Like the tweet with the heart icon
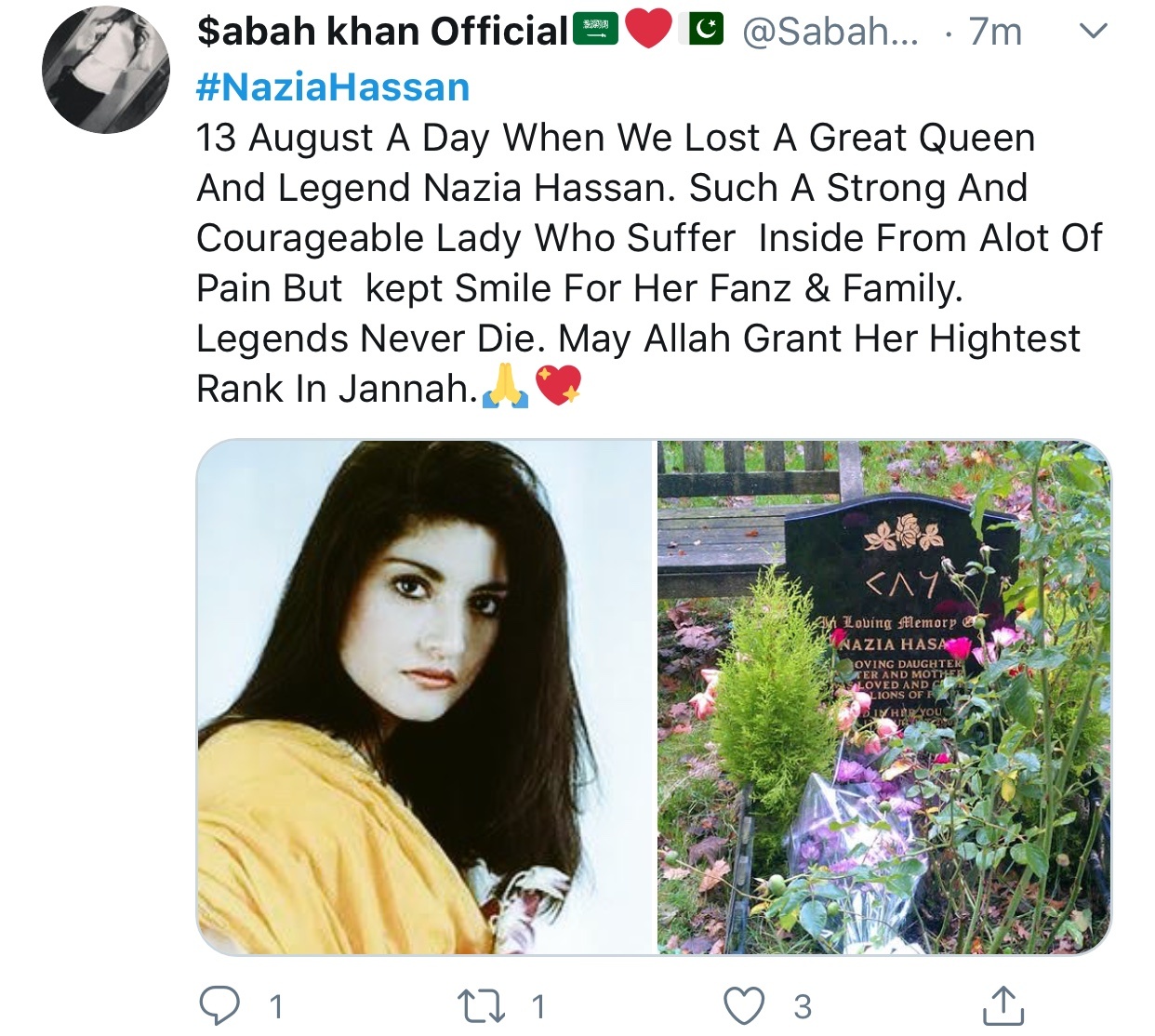Screen dimensions: 1155x1036 click(x=744, y=1005)
